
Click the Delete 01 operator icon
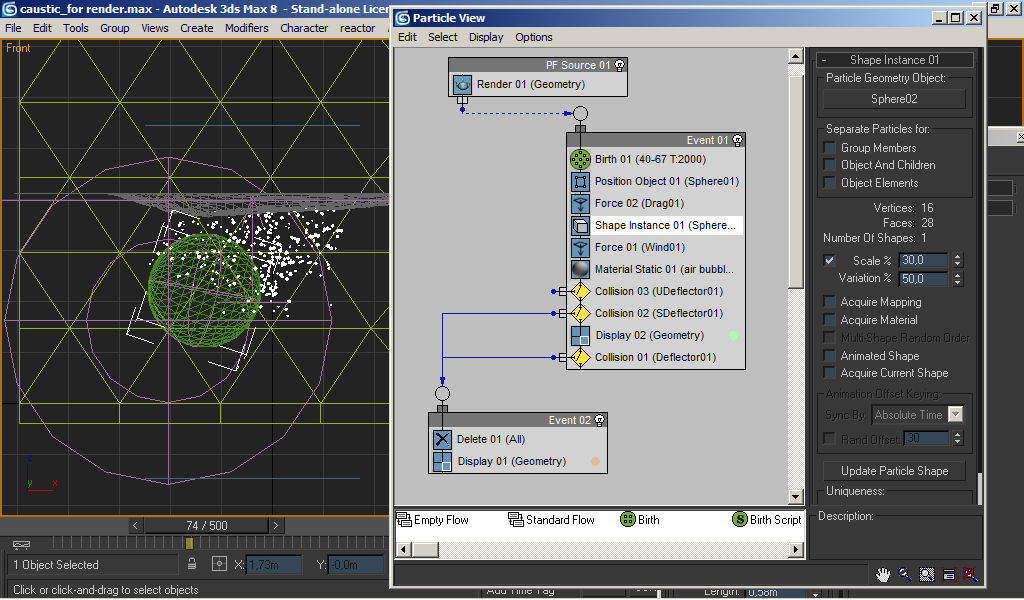[x=442, y=439]
